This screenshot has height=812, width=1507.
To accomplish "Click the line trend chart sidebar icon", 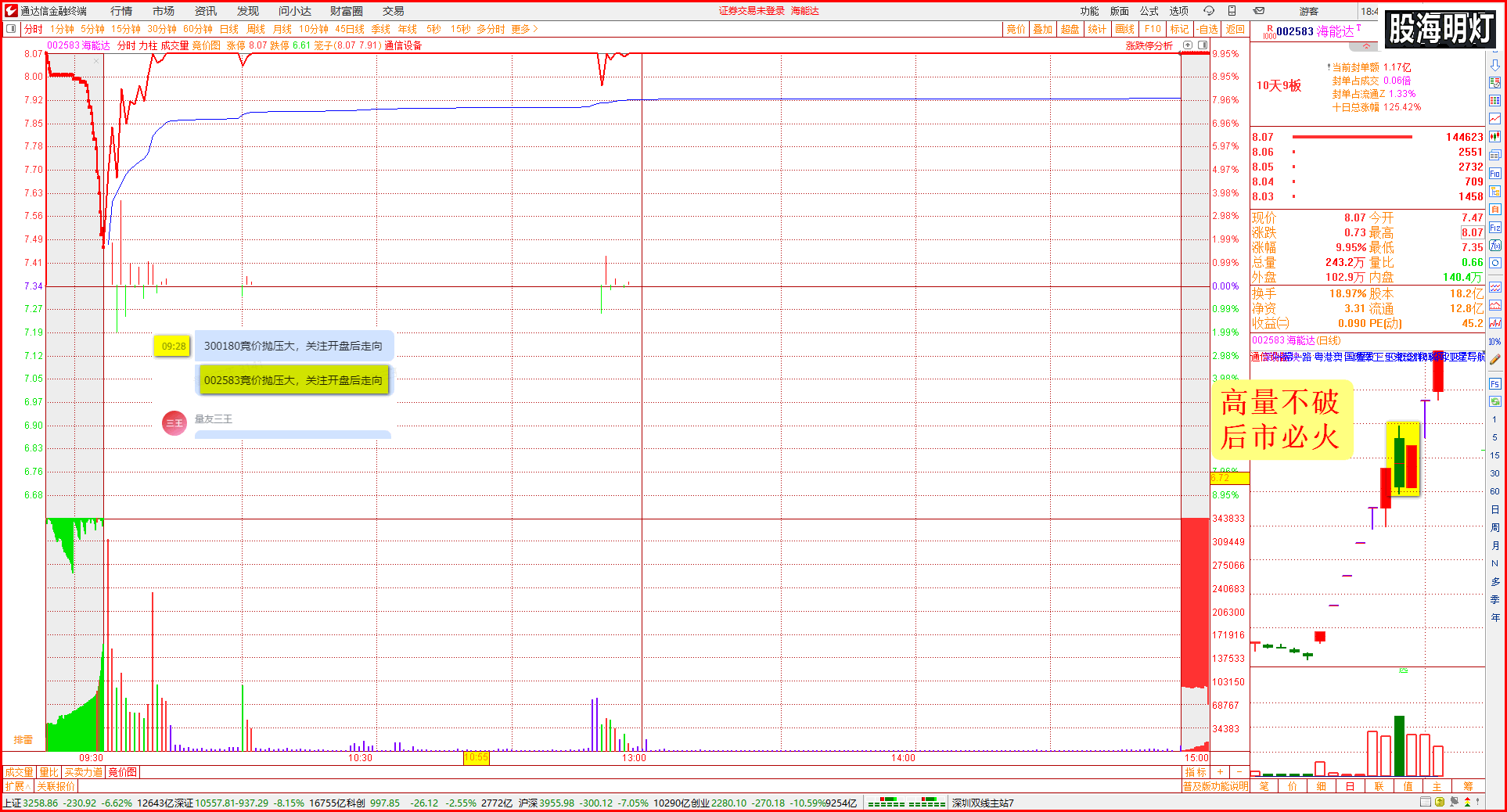I will point(1495,119).
